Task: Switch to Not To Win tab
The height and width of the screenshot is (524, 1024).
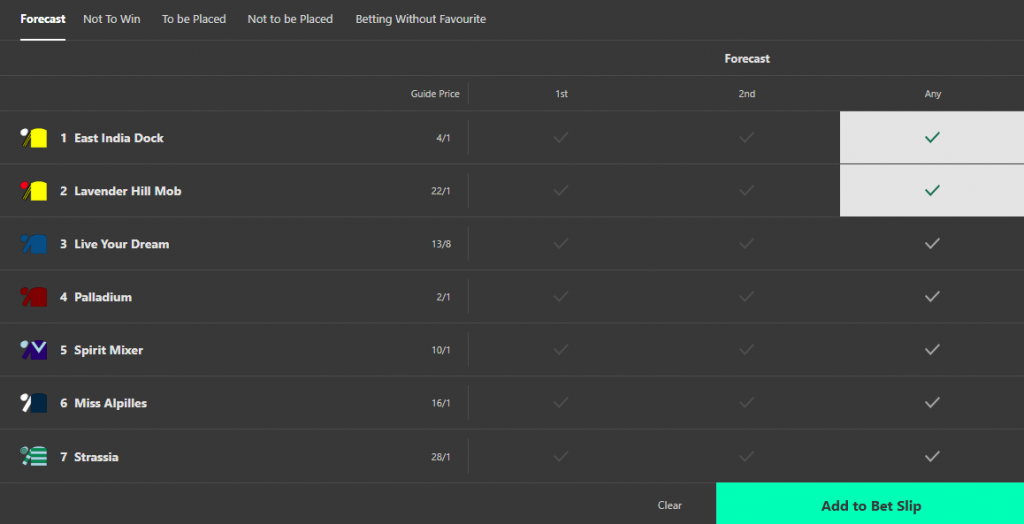Action: point(112,19)
